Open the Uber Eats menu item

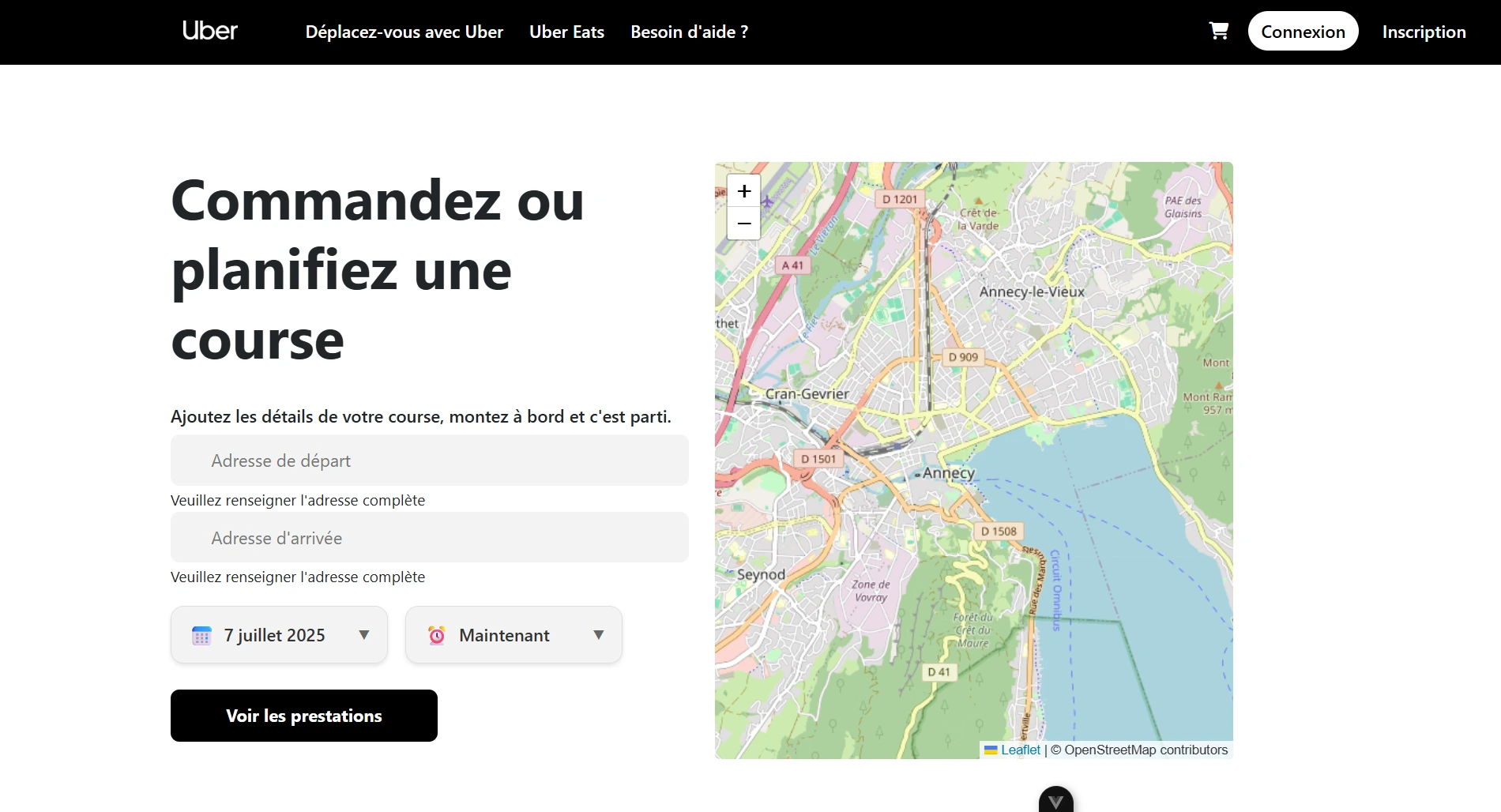(x=566, y=32)
